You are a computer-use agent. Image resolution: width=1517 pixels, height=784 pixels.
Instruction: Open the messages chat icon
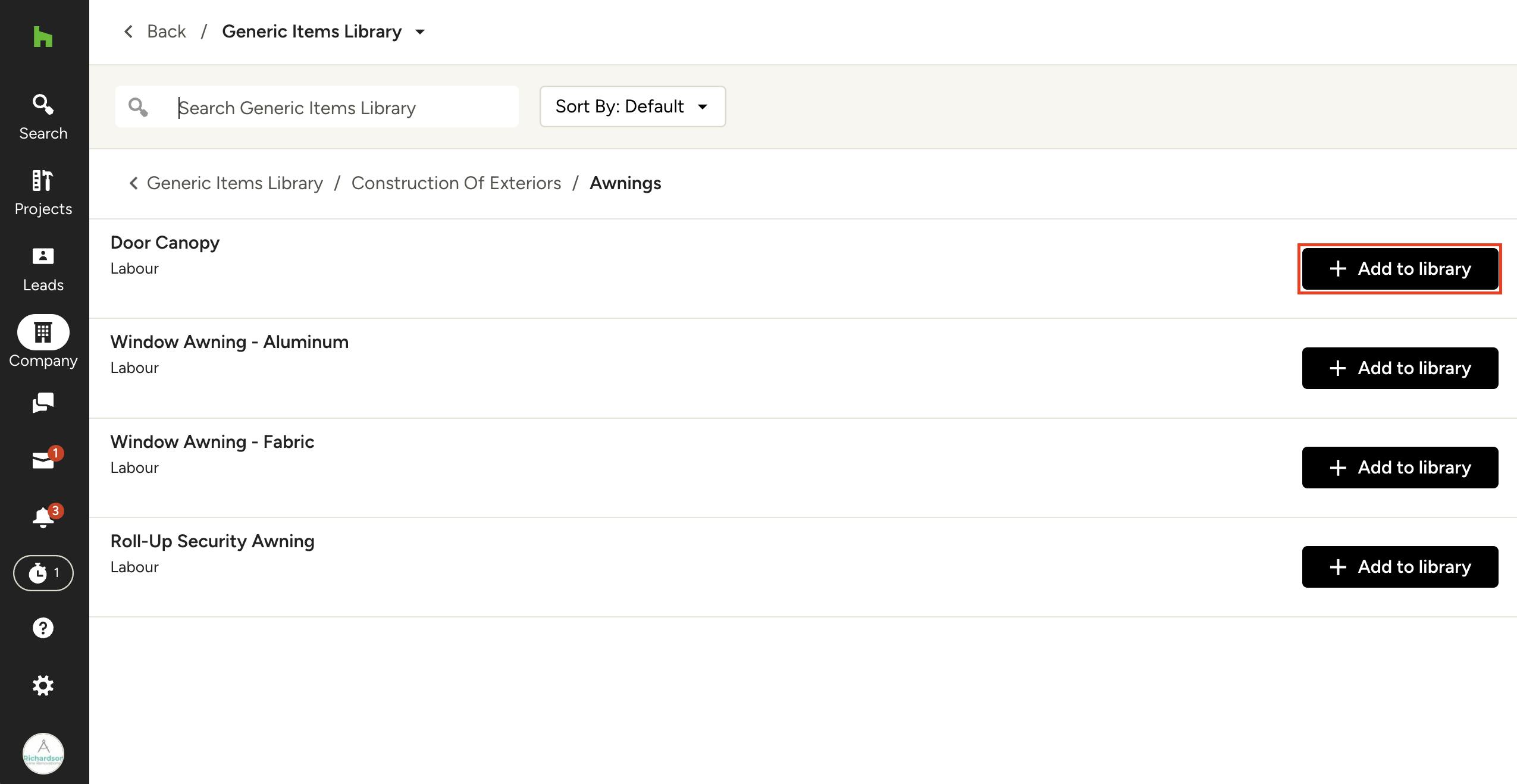43,403
